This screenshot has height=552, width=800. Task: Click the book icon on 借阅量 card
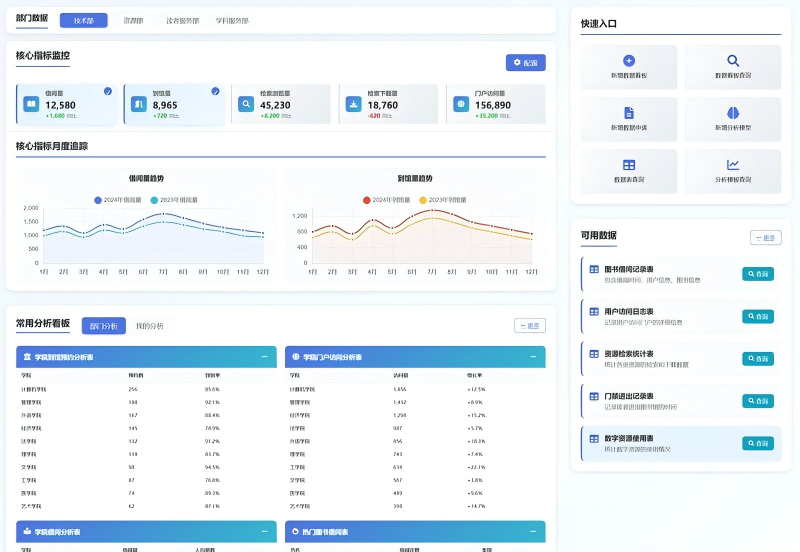click(x=32, y=104)
